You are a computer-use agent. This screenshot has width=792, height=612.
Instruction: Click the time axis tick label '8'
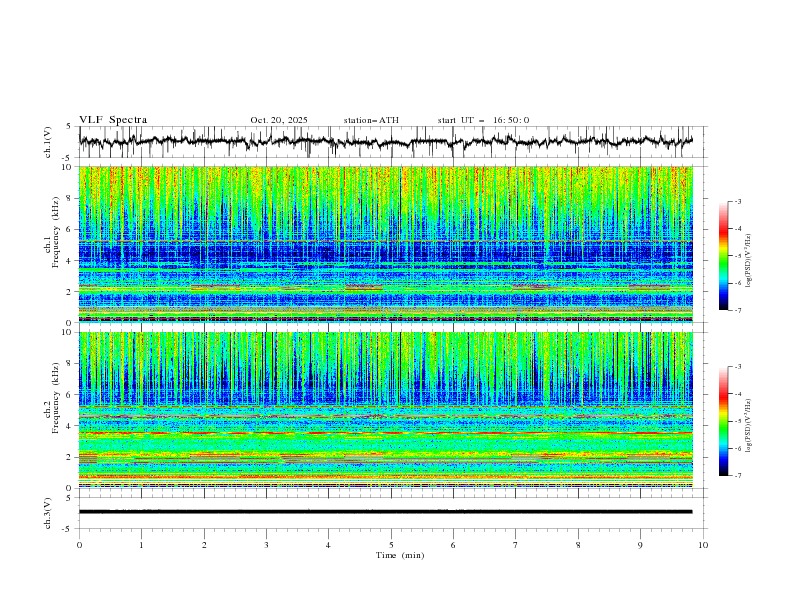click(x=578, y=545)
